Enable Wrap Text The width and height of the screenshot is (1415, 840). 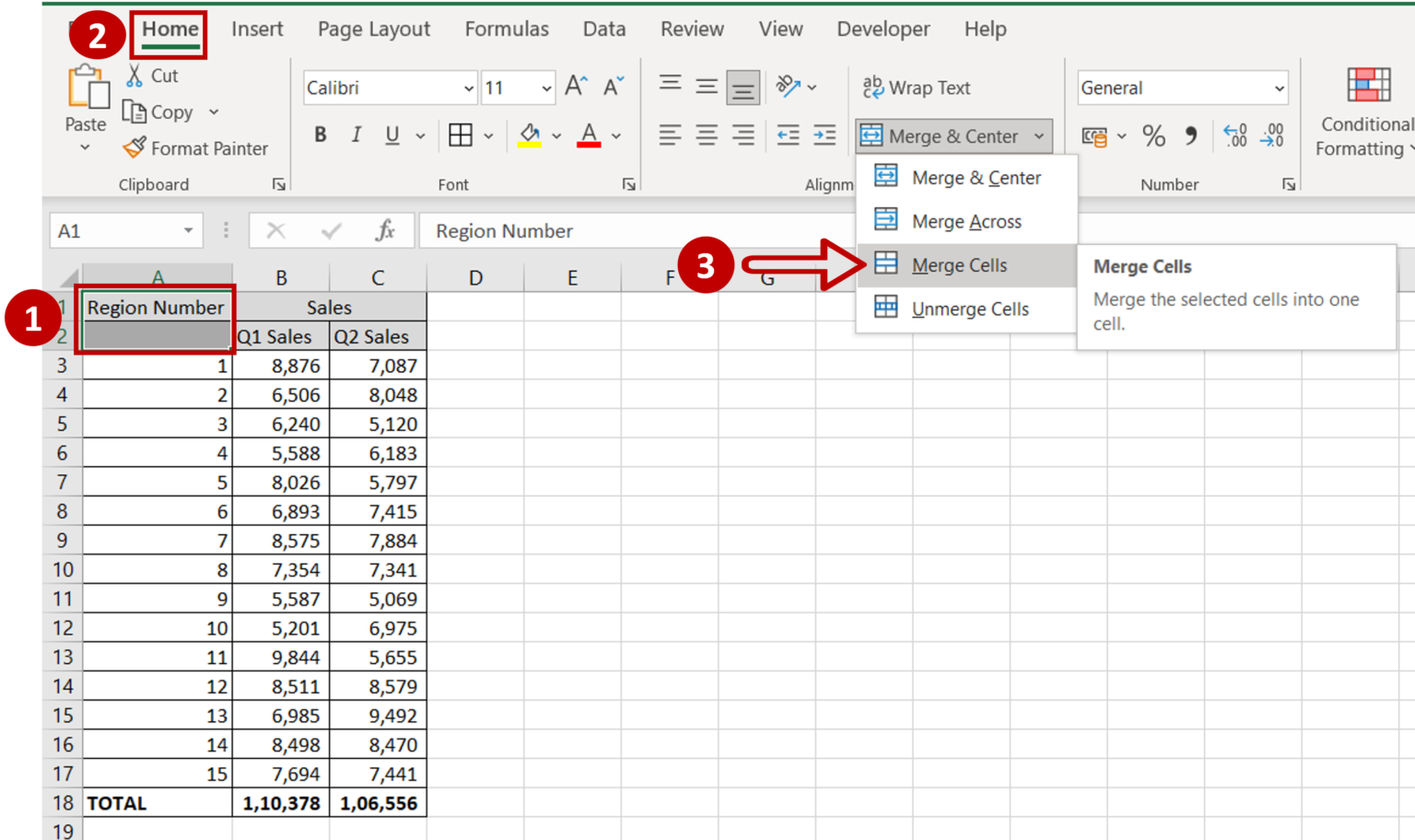pyautogui.click(x=916, y=87)
